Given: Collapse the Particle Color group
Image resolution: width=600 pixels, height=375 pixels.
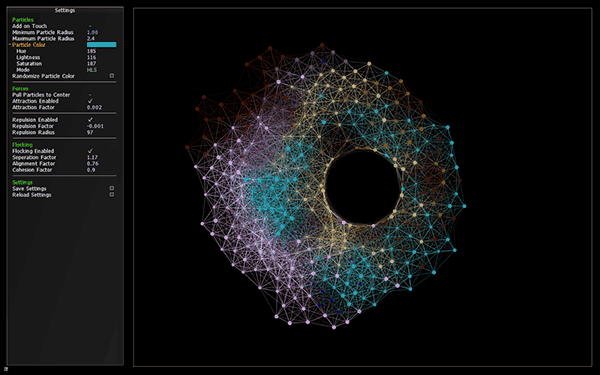Looking at the screenshot, I should pyautogui.click(x=10, y=45).
